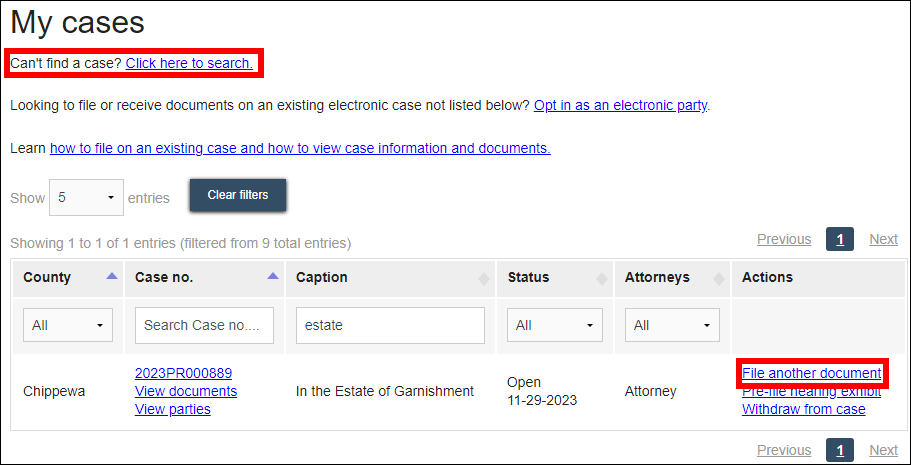Sort table by Case no. arrow

273,276
